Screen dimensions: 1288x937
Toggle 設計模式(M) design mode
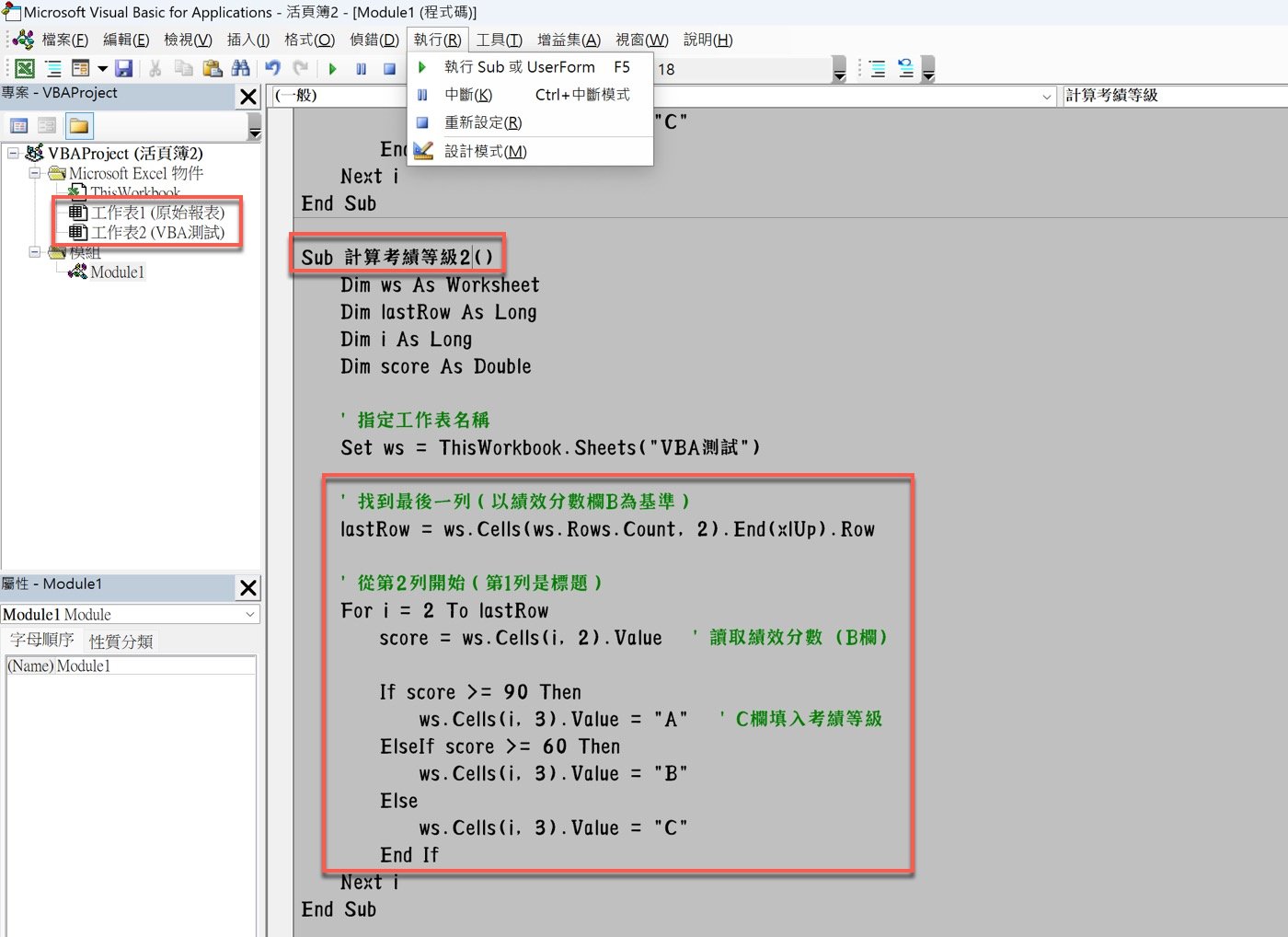click(485, 151)
